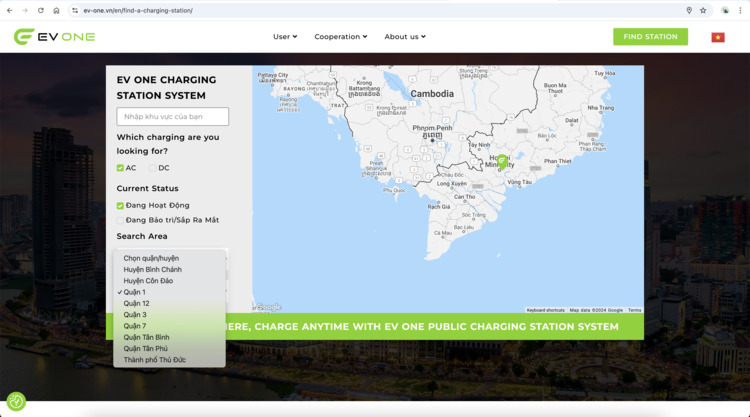This screenshot has width=750, height=417.
Task: Bookmark this page with the star icon
Action: (703, 11)
